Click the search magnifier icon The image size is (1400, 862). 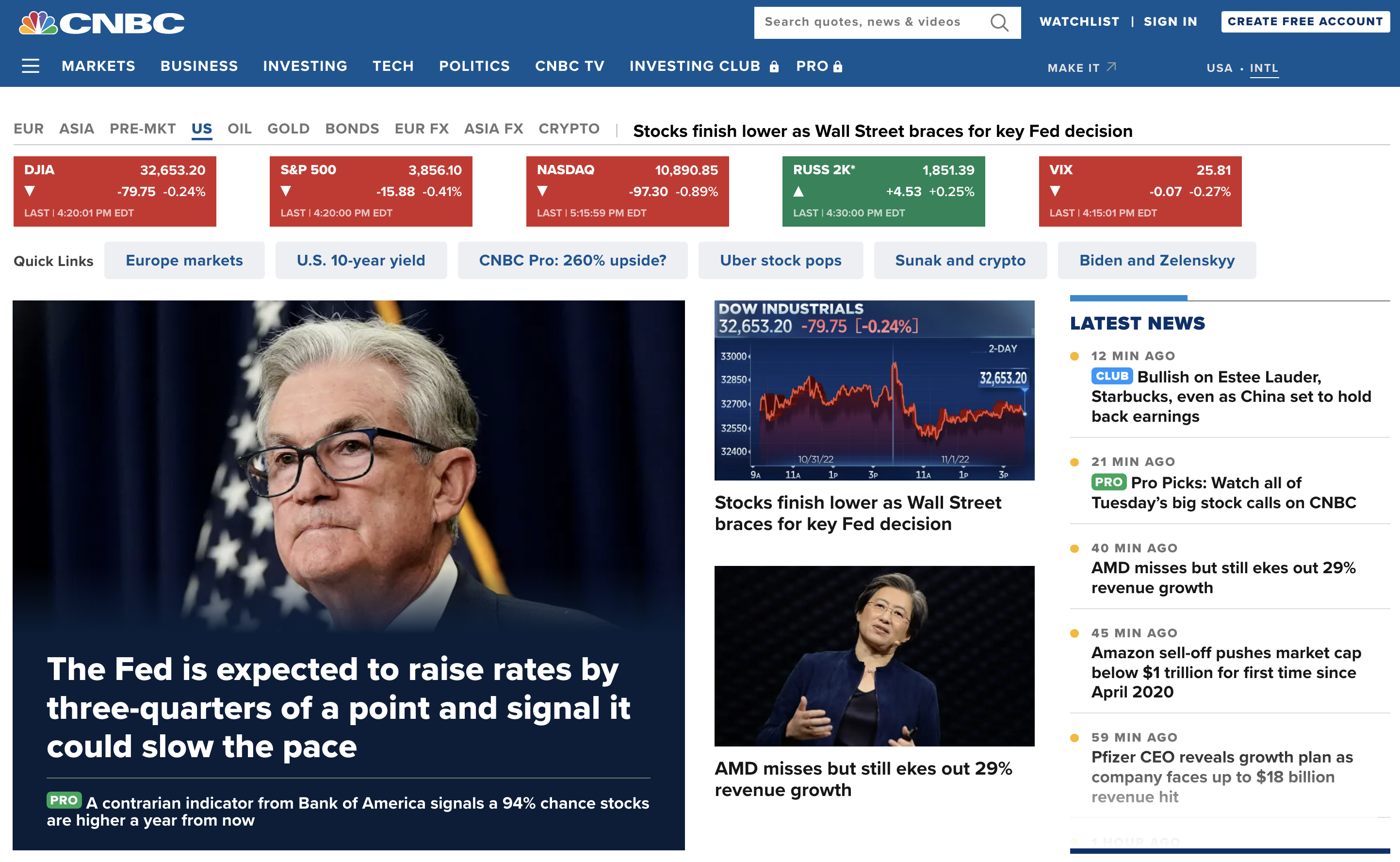[x=999, y=22]
